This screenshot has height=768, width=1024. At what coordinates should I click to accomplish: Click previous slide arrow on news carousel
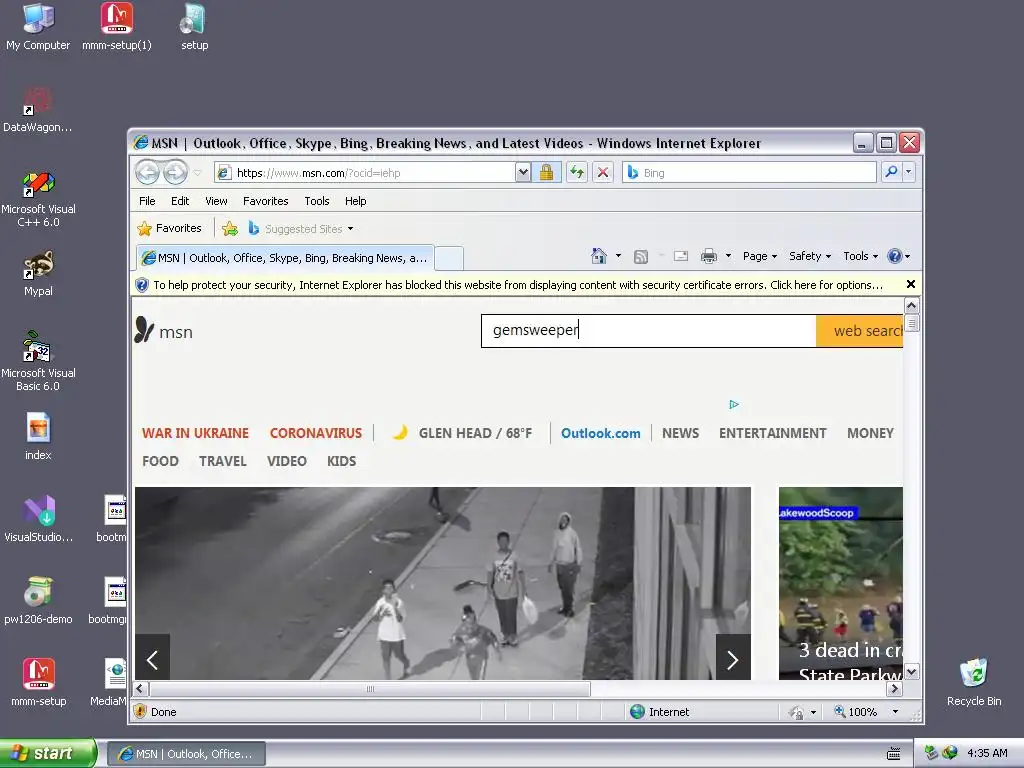point(152,660)
